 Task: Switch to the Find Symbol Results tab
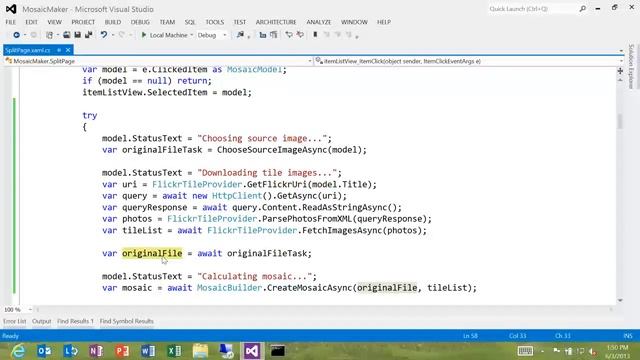click(x=127, y=321)
